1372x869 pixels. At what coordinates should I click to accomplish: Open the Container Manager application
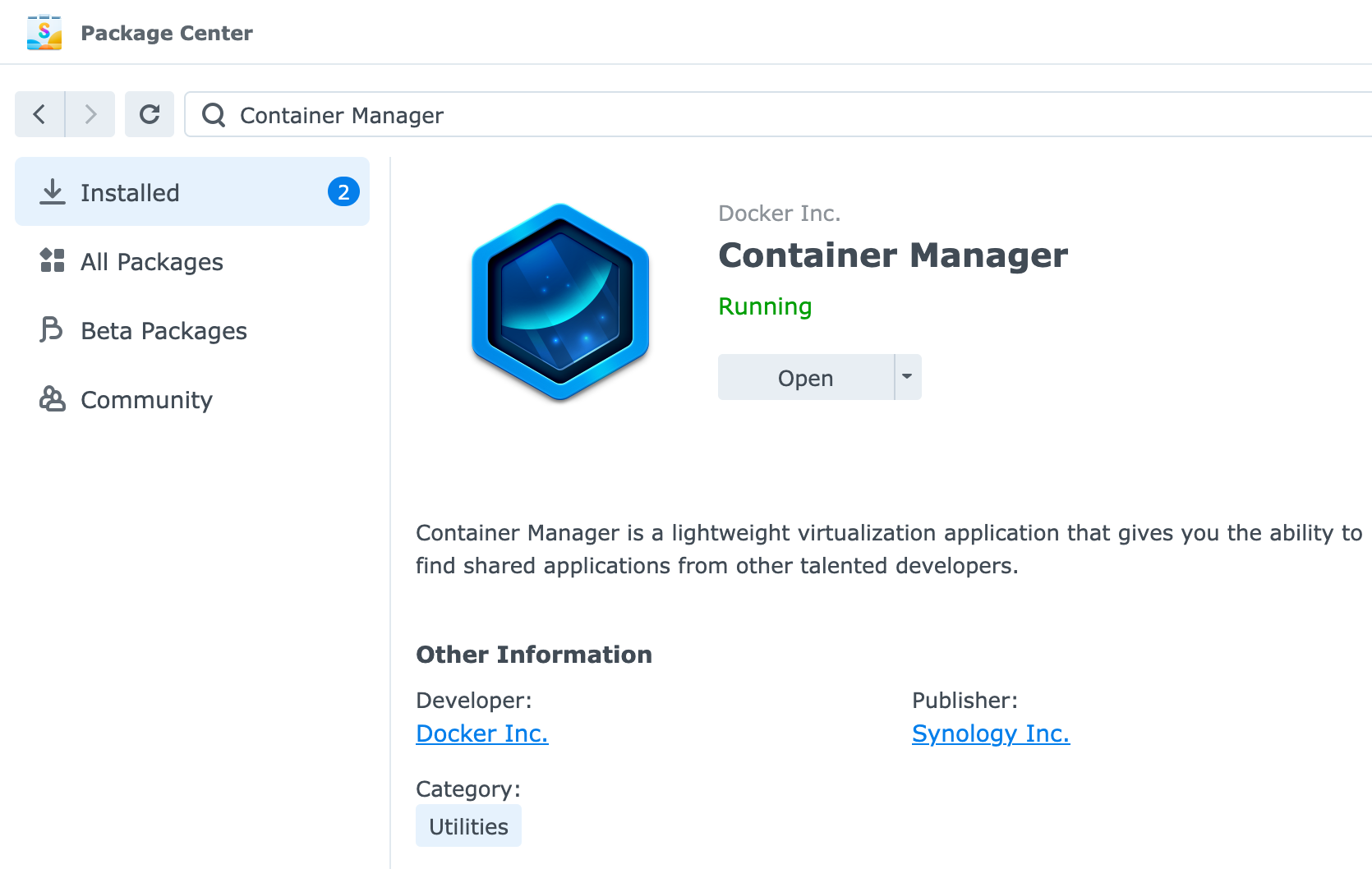pos(805,377)
